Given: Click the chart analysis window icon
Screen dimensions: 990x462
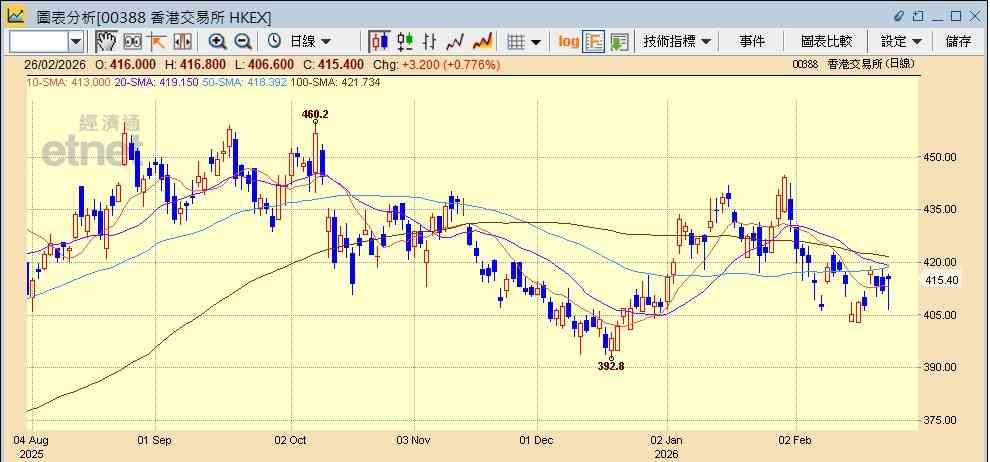Looking at the screenshot, I should pos(16,16).
